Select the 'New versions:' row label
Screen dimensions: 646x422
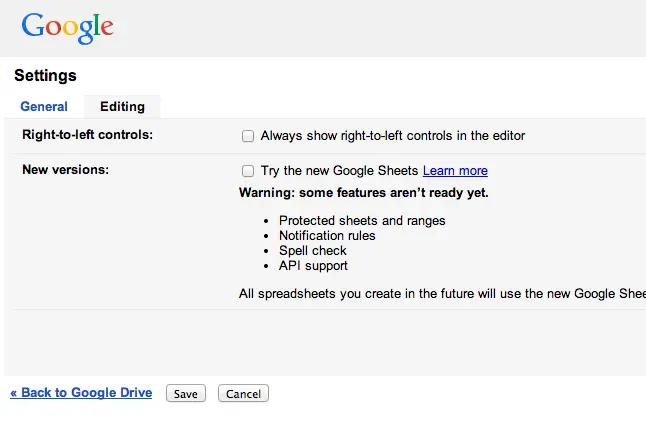(65, 170)
